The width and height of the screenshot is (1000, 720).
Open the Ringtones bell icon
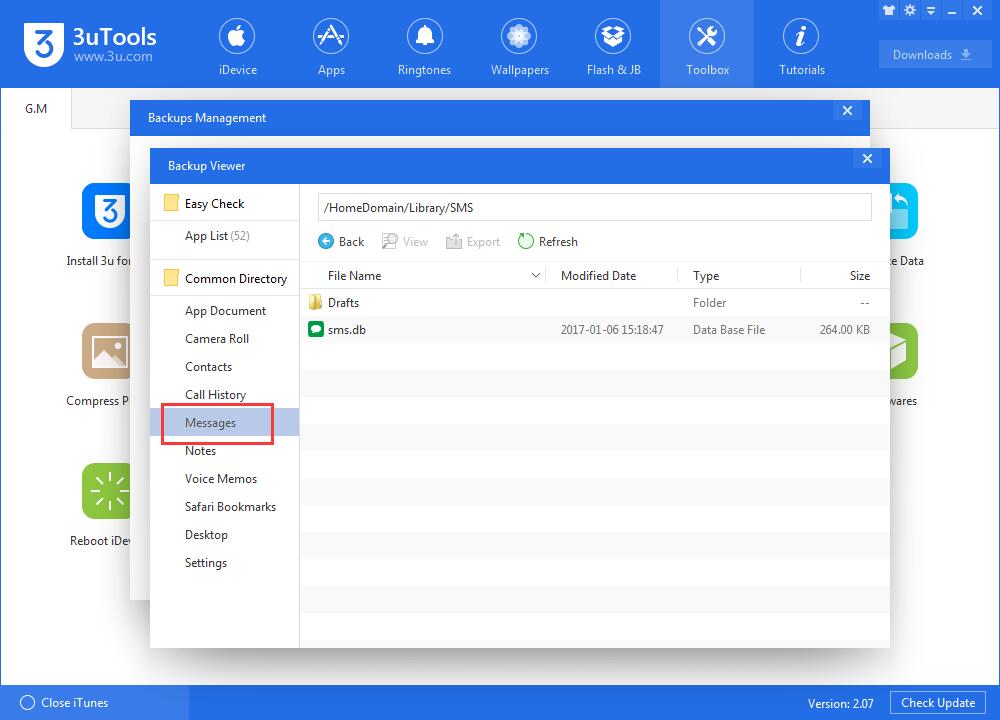[425, 36]
